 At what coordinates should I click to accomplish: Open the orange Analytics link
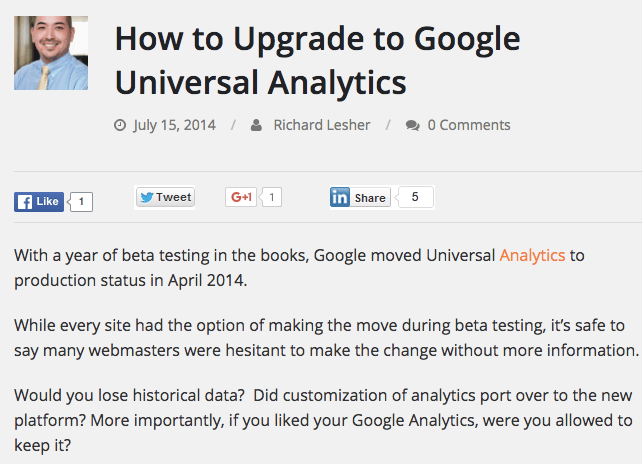[532, 256]
